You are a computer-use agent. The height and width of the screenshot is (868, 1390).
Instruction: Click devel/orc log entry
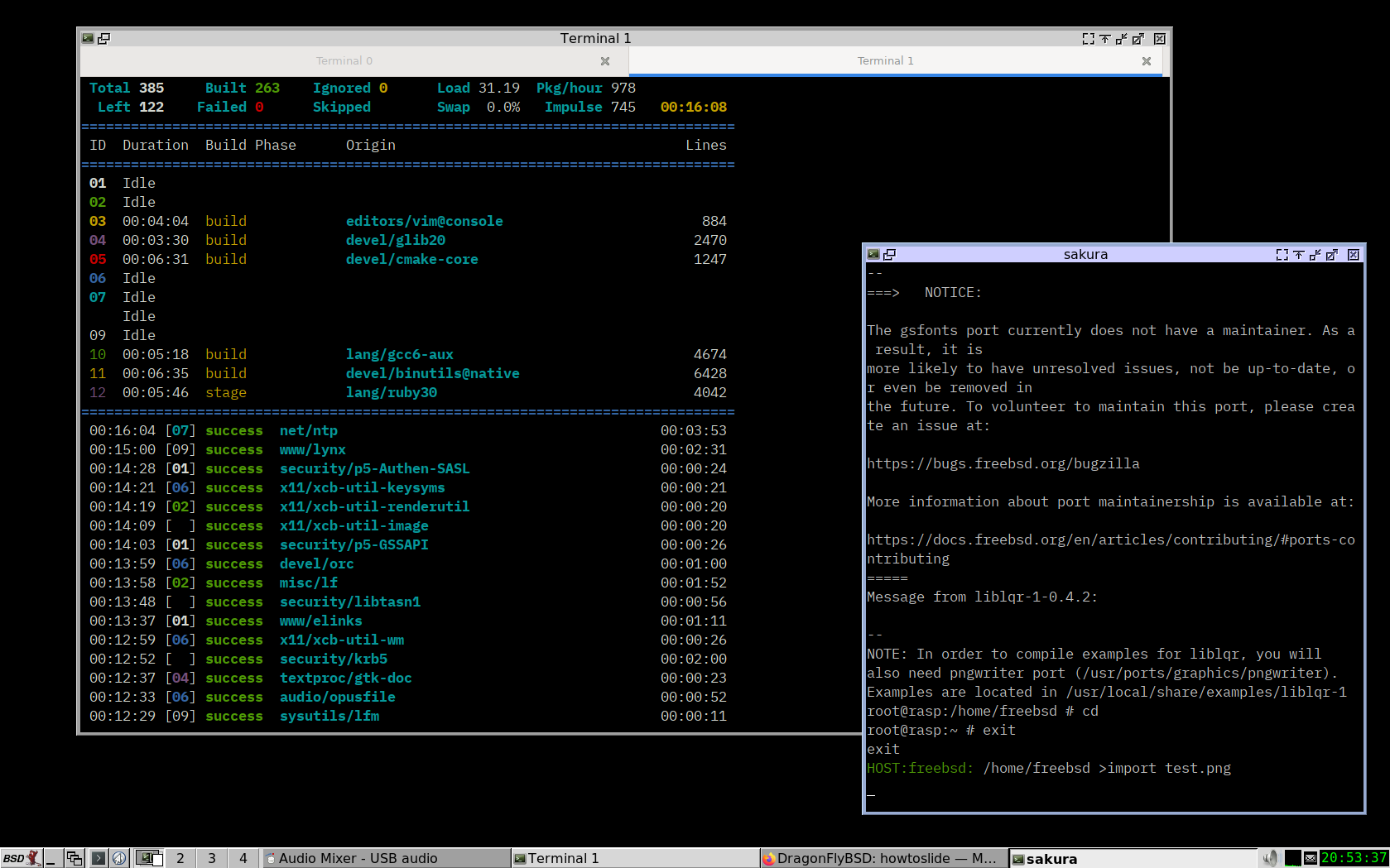tap(317, 563)
